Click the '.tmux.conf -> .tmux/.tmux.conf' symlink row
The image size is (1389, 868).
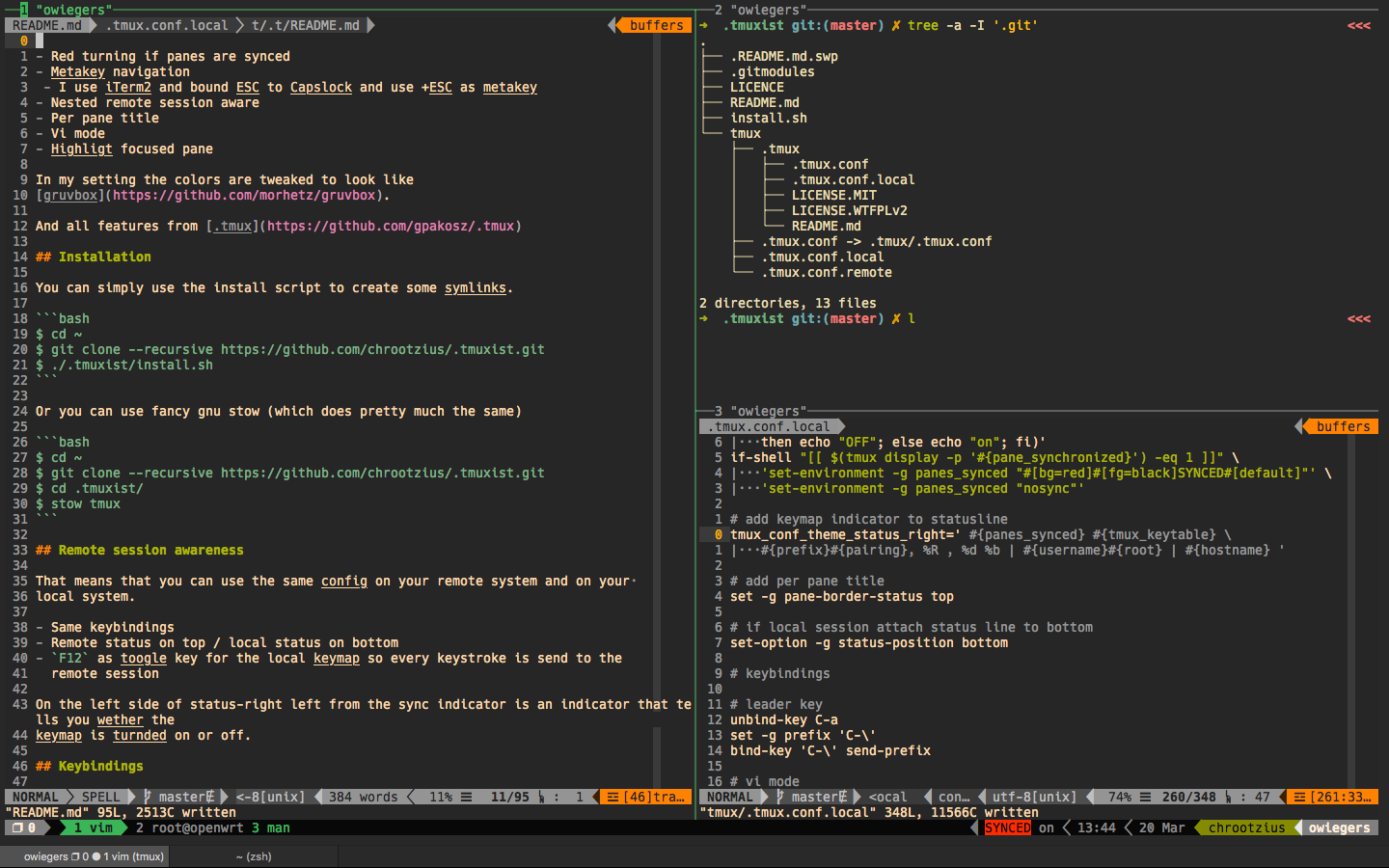coord(877,241)
